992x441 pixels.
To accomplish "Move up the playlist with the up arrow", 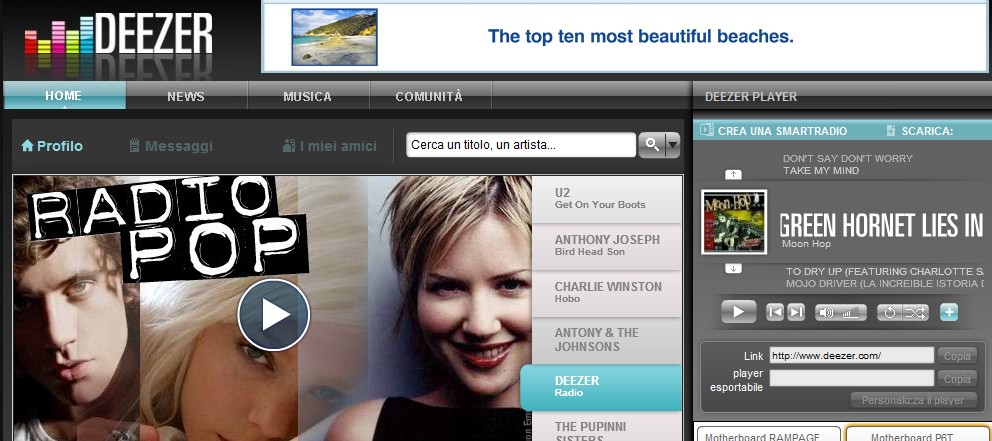I will click(x=733, y=174).
